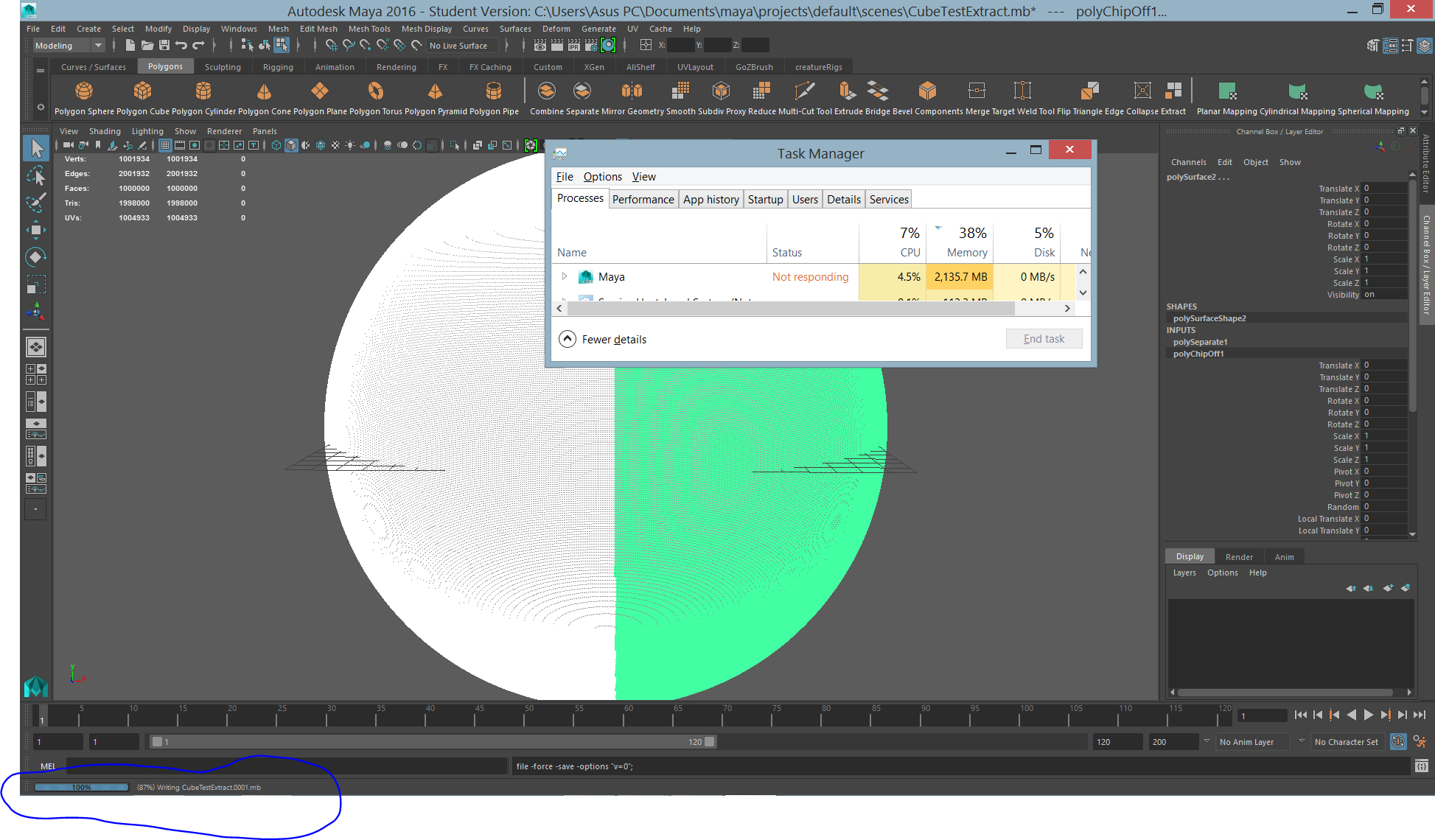The image size is (1435, 840).
Task: Create a Polygon Plane from shelf
Action: (x=320, y=91)
